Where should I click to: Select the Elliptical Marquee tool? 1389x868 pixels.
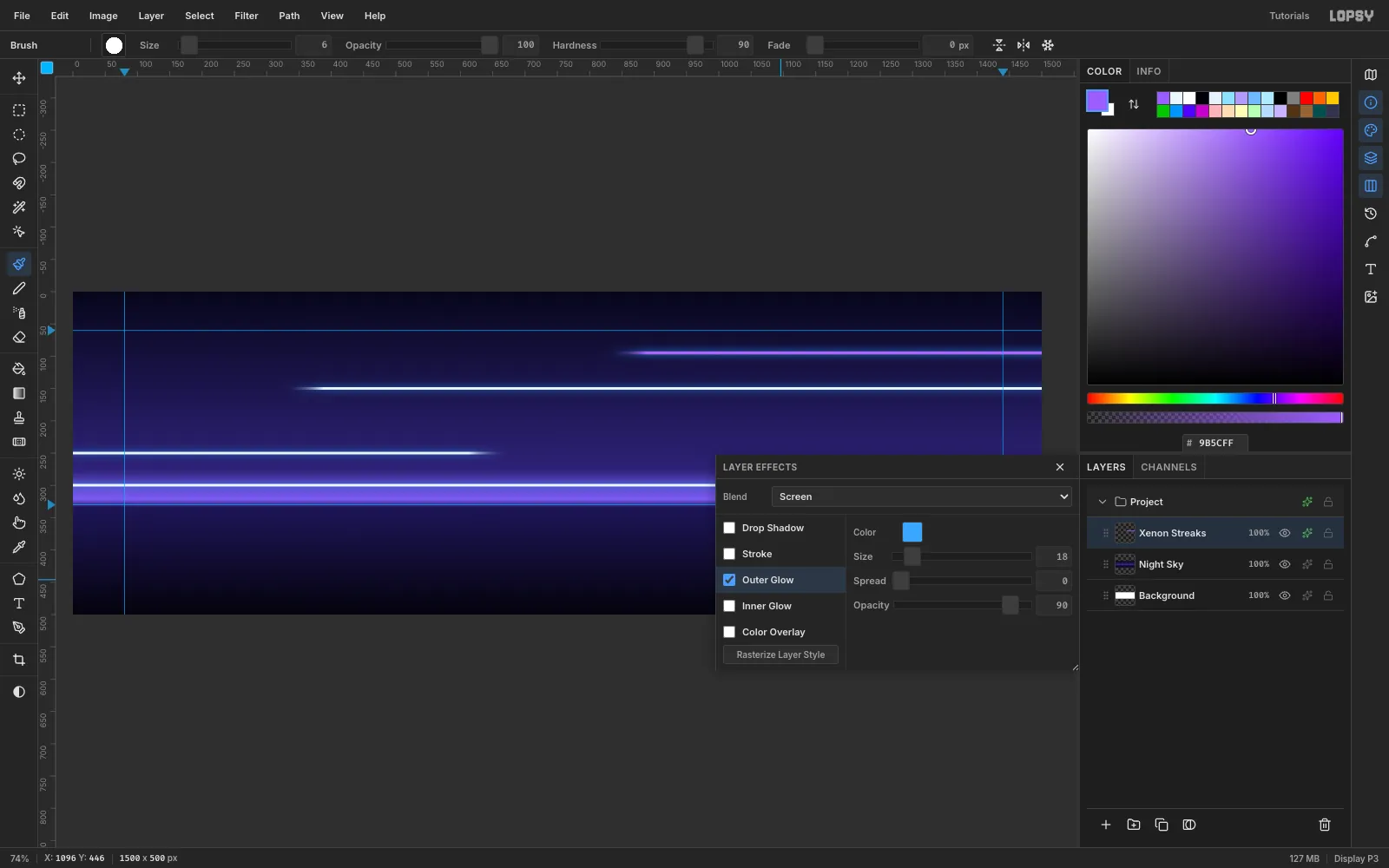point(19,135)
